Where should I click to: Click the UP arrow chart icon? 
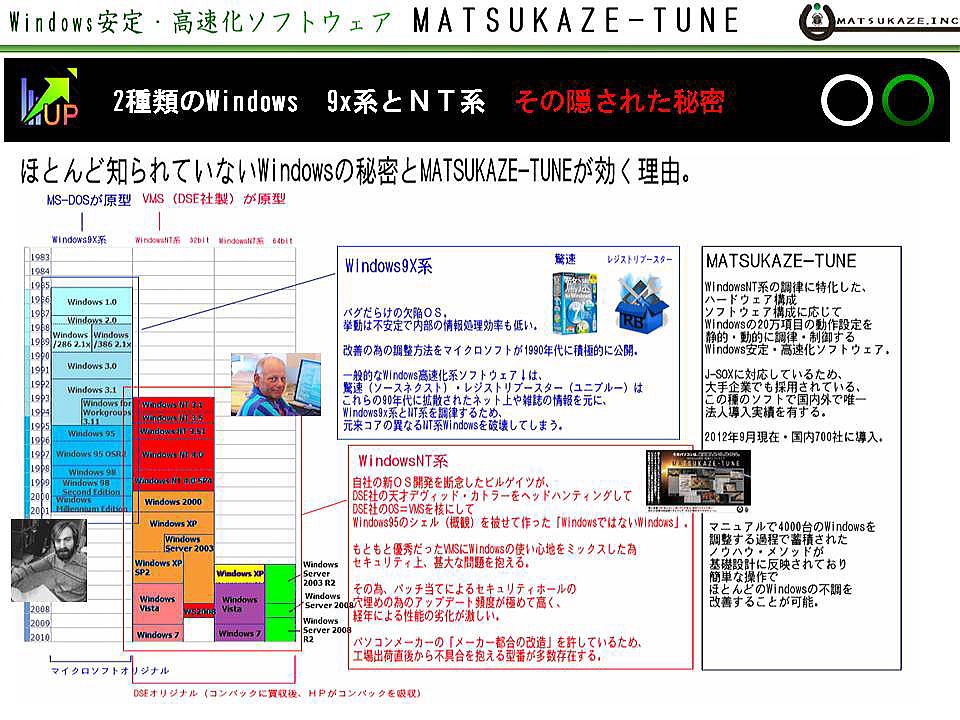[50, 97]
